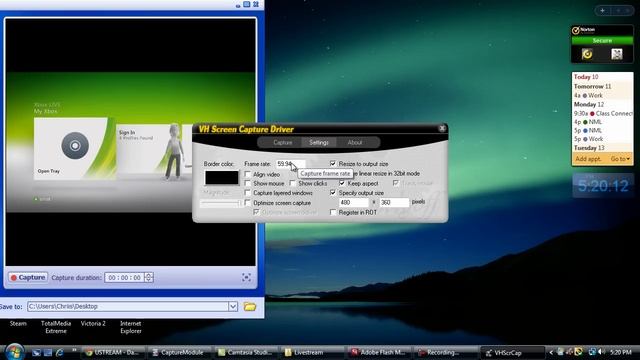Switch to the USTREAM taskbar button

113,352
